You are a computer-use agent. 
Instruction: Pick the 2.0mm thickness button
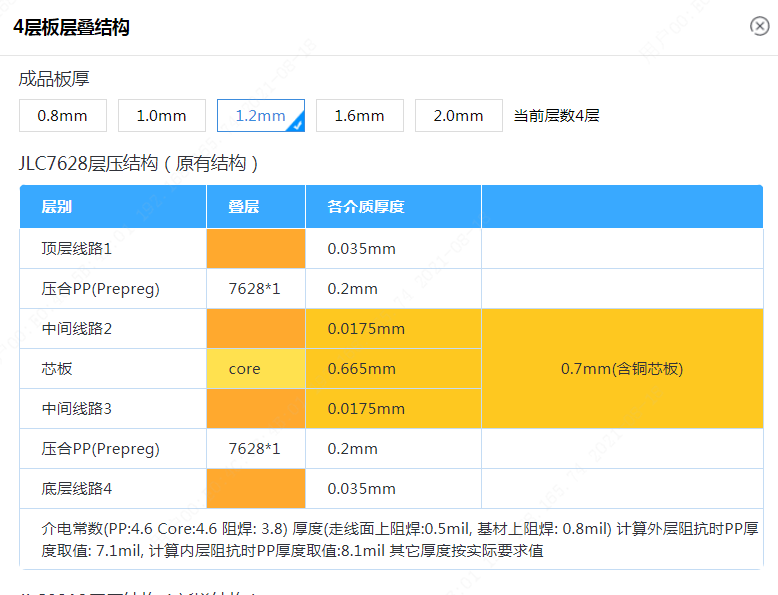[458, 116]
